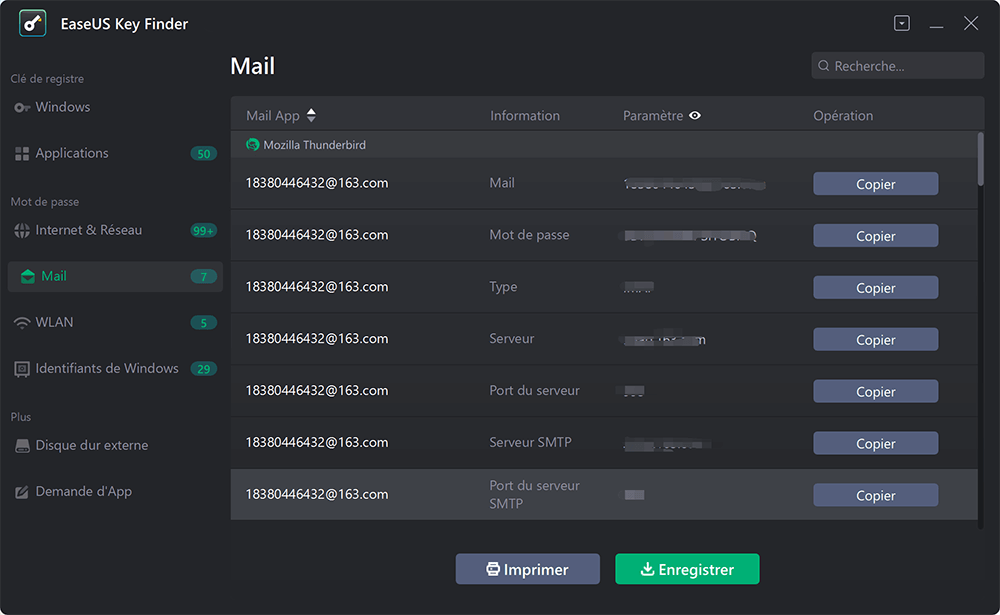Click the Identifiants de Windows badge 29
The image size is (1000, 615).
click(203, 369)
